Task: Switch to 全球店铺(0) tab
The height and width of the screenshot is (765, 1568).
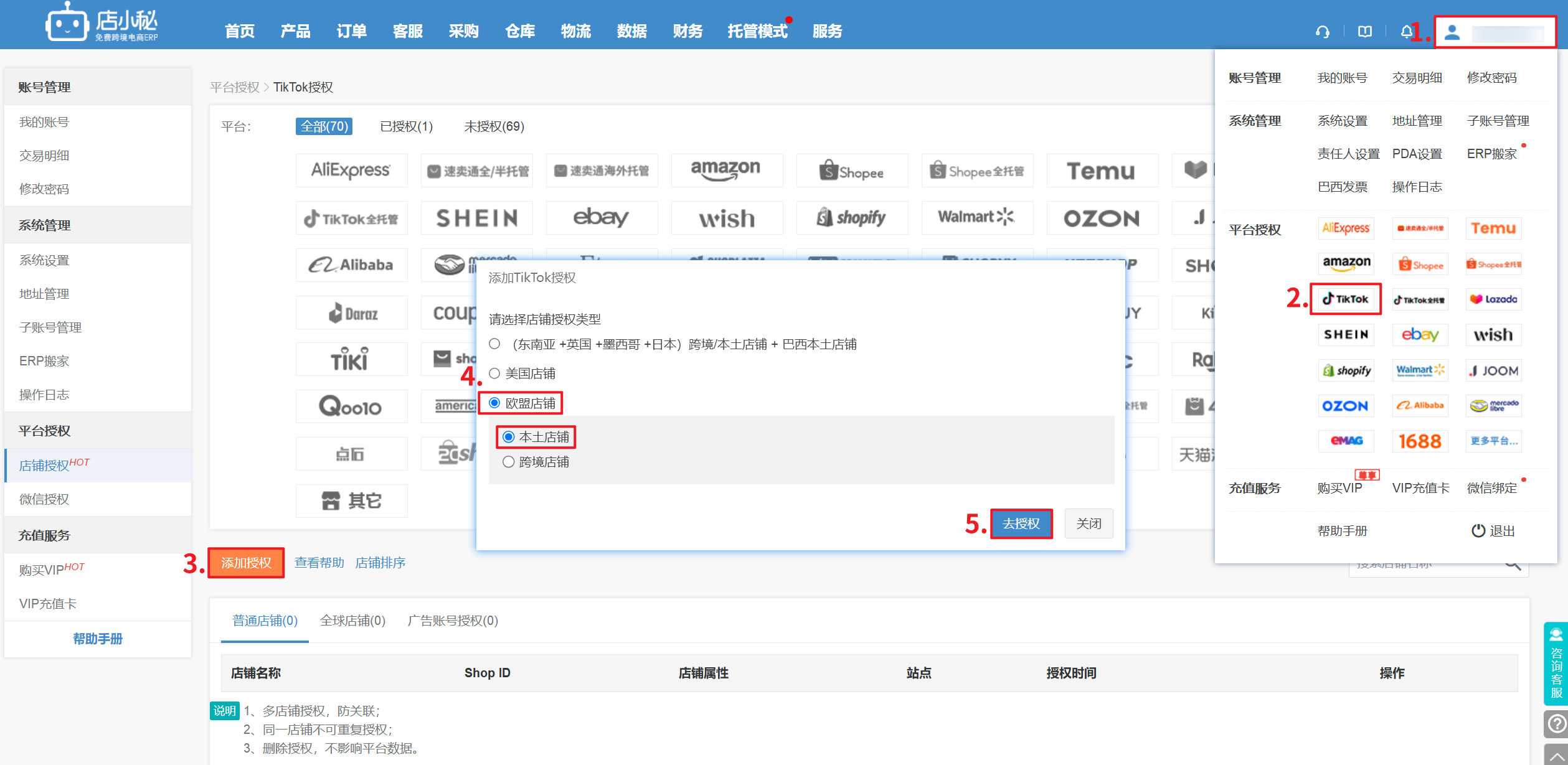Action: (x=352, y=621)
